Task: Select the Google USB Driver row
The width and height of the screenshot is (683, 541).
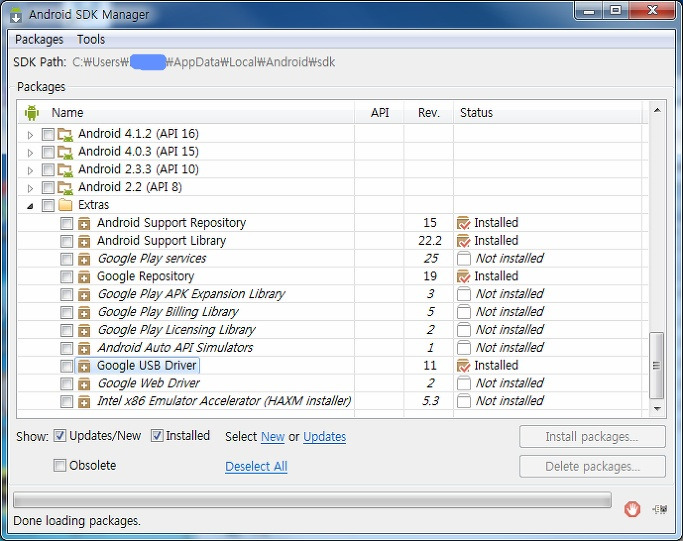Action: pos(333,365)
